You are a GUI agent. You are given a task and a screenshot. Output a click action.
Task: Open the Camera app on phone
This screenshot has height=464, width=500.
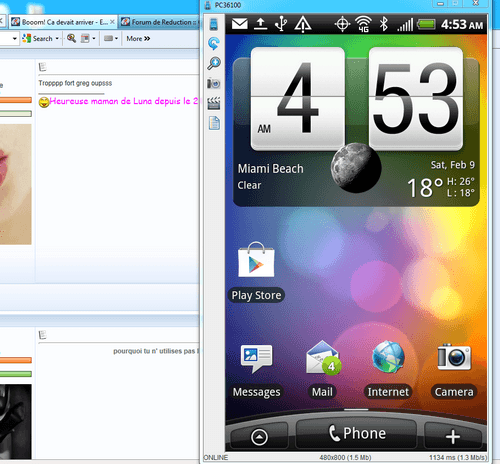click(x=454, y=370)
